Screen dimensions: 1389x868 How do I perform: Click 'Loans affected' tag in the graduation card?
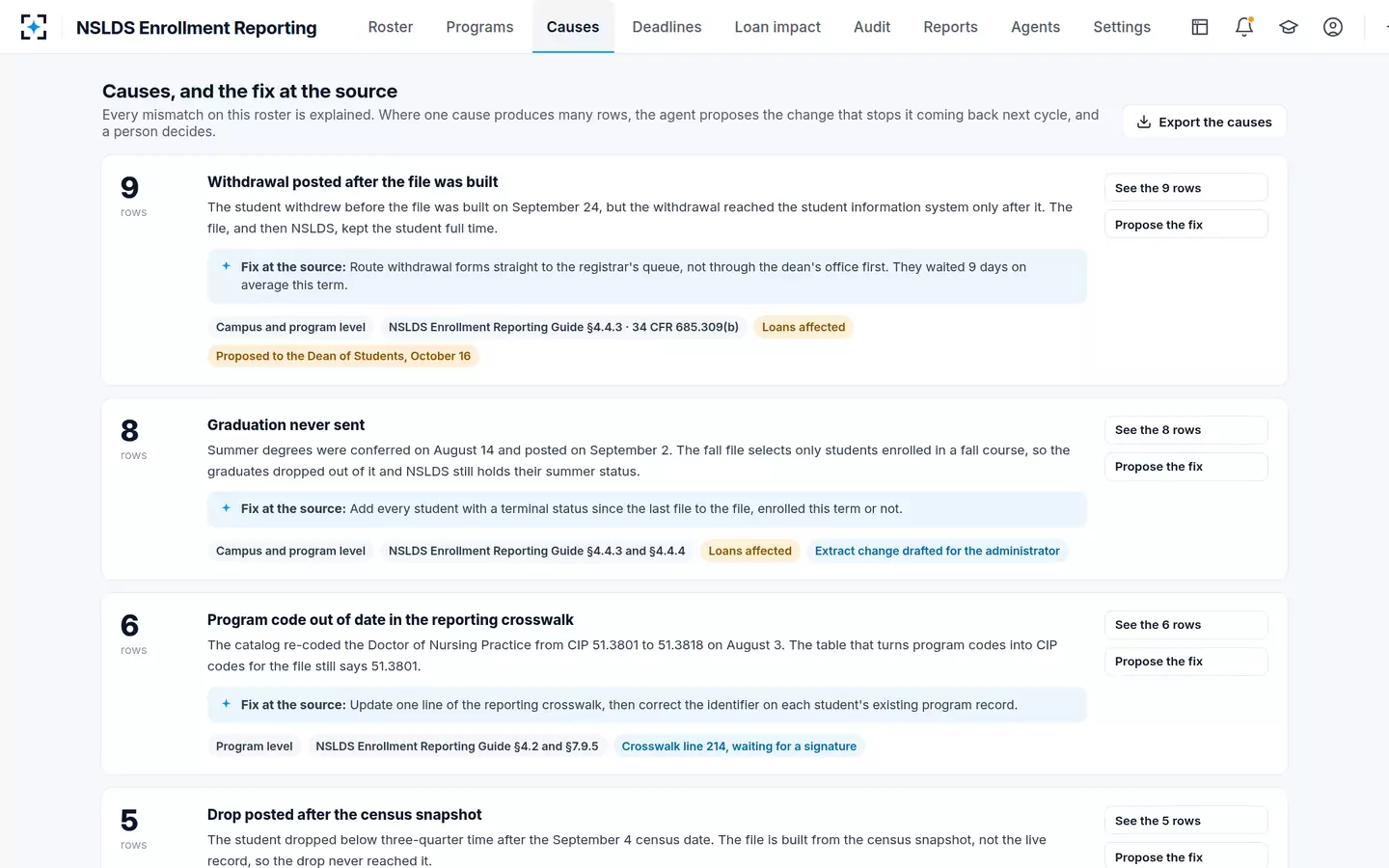pyautogui.click(x=749, y=551)
